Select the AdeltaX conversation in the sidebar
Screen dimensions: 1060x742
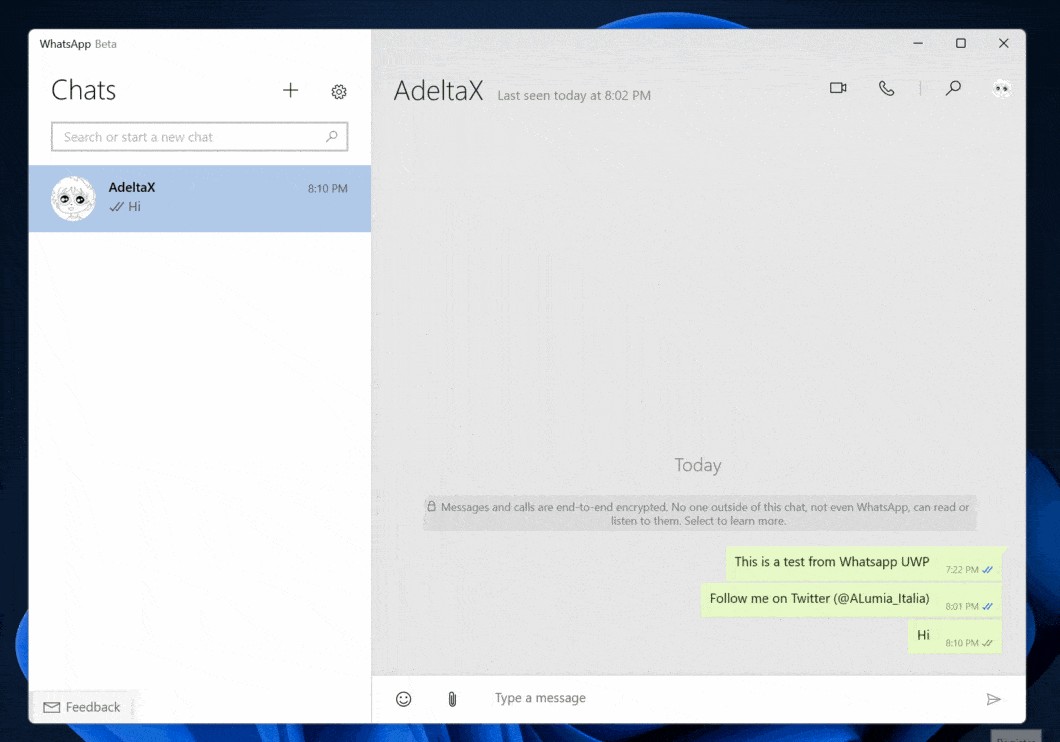point(200,198)
